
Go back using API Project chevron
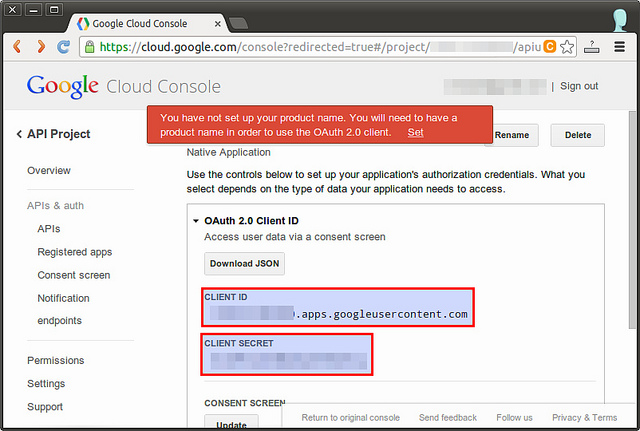tap(19, 134)
